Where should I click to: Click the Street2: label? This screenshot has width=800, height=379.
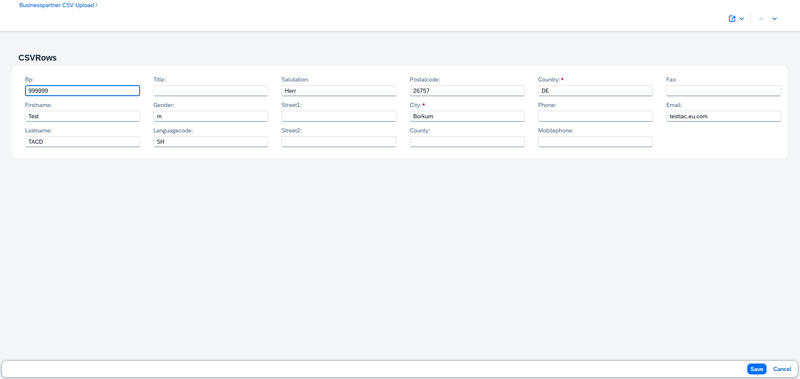pyautogui.click(x=292, y=131)
